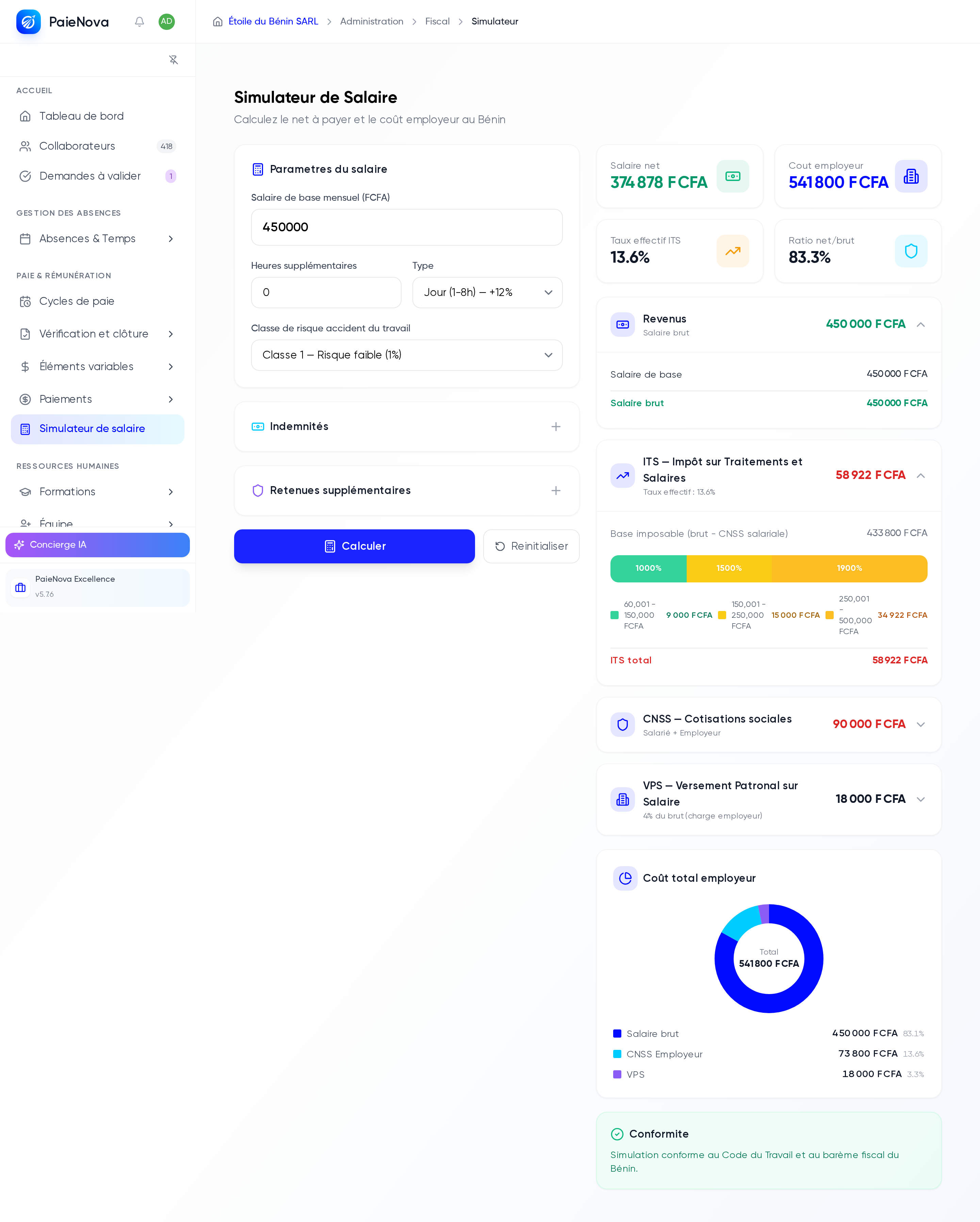Expand the Indemnités section

coord(556,426)
